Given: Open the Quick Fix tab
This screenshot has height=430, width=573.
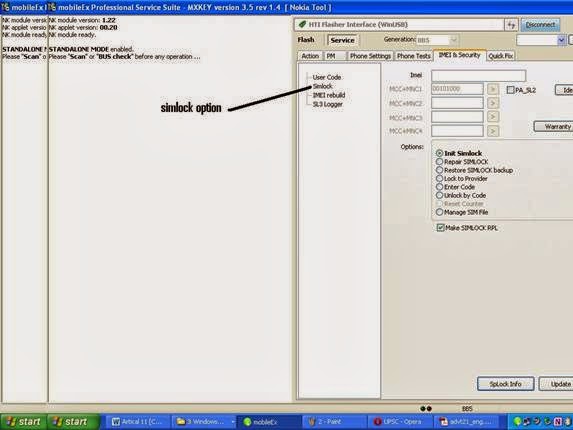Looking at the screenshot, I should pos(501,56).
